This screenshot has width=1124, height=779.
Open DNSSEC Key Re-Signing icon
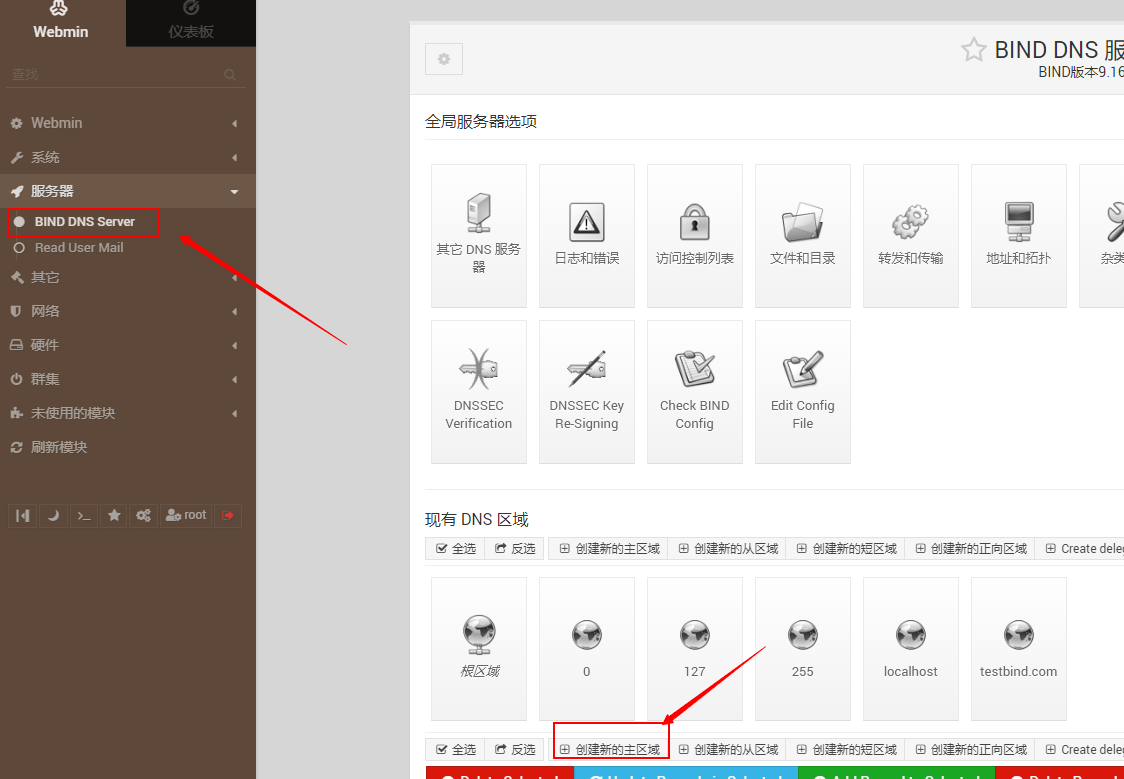click(x=587, y=392)
